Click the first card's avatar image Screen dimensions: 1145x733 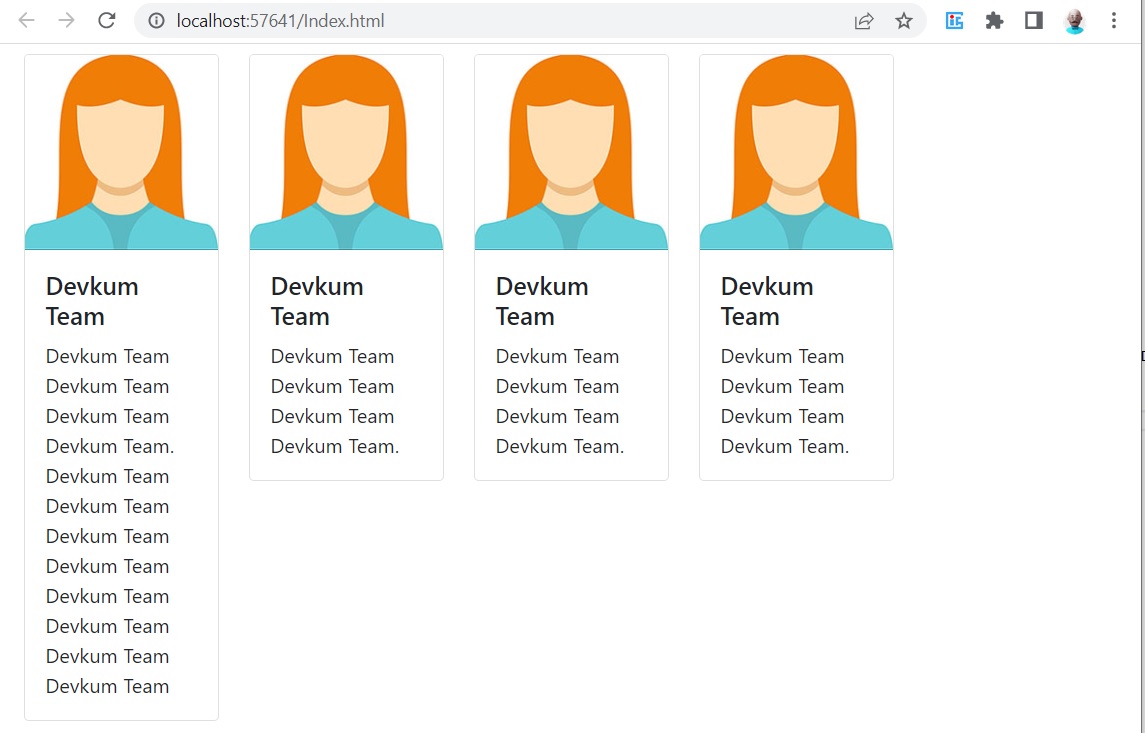click(x=121, y=153)
